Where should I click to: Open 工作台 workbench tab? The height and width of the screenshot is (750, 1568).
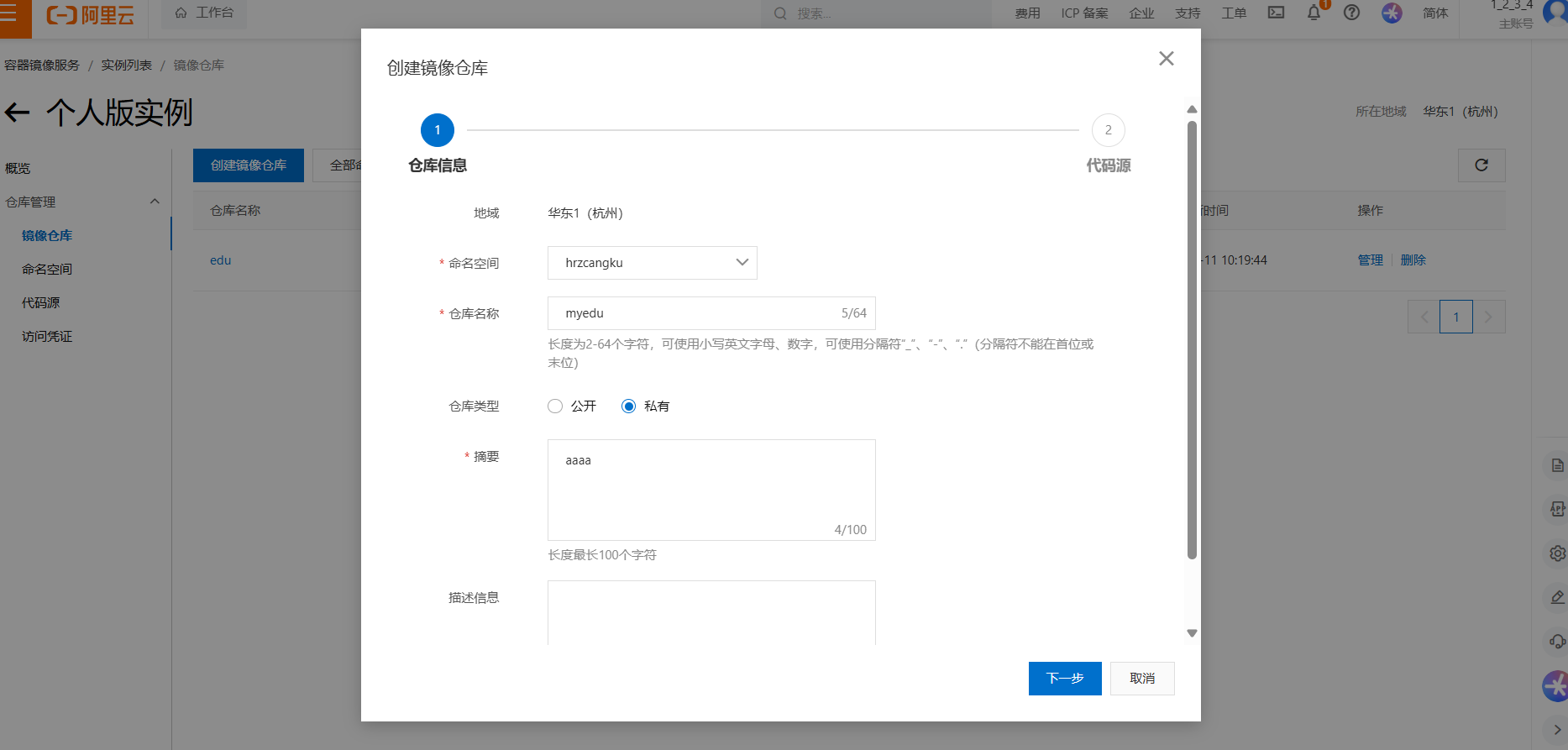coord(204,13)
